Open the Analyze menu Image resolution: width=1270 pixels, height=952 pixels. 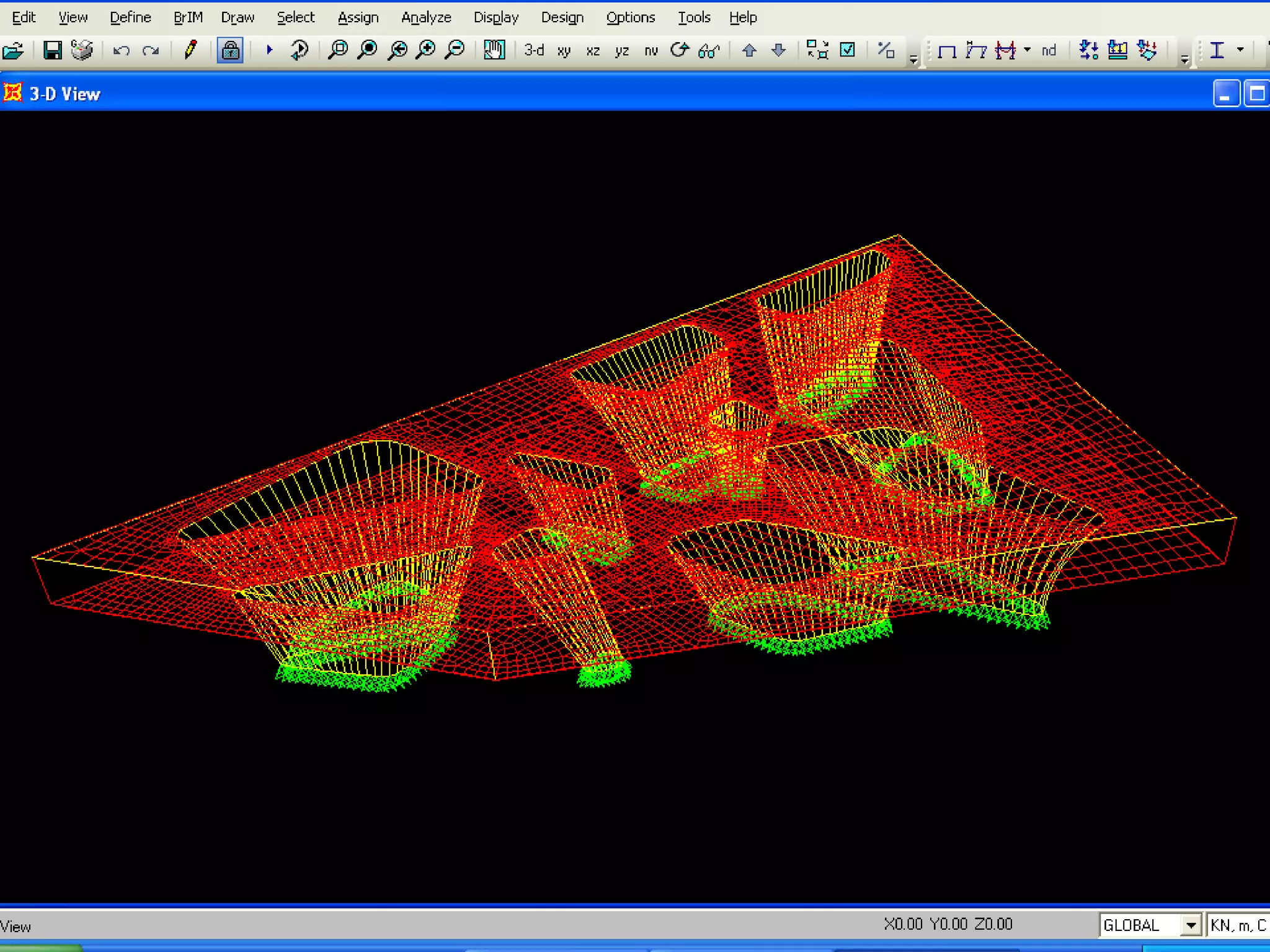[x=426, y=17]
